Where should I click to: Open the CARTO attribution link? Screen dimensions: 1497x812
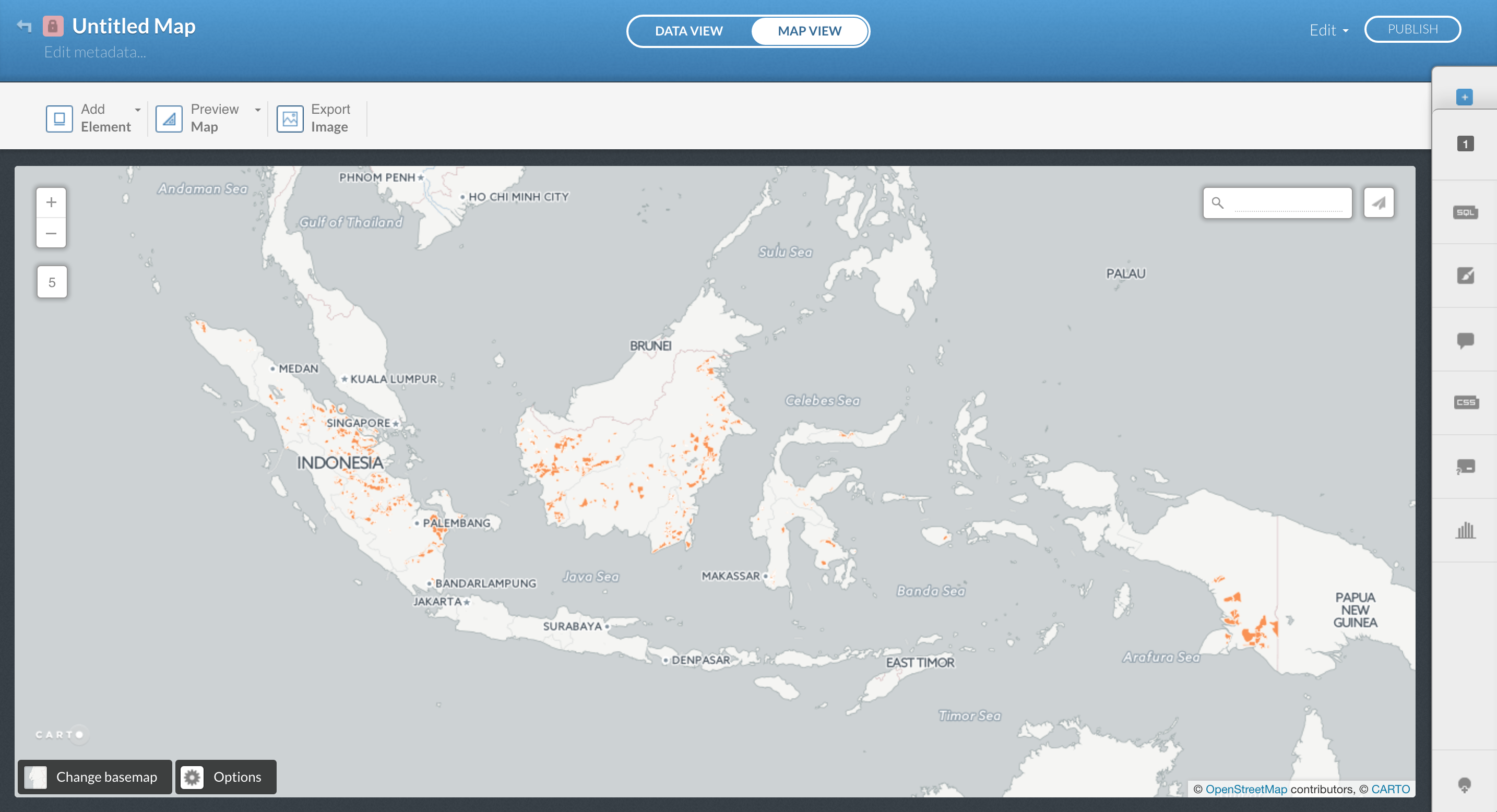(x=1390, y=789)
